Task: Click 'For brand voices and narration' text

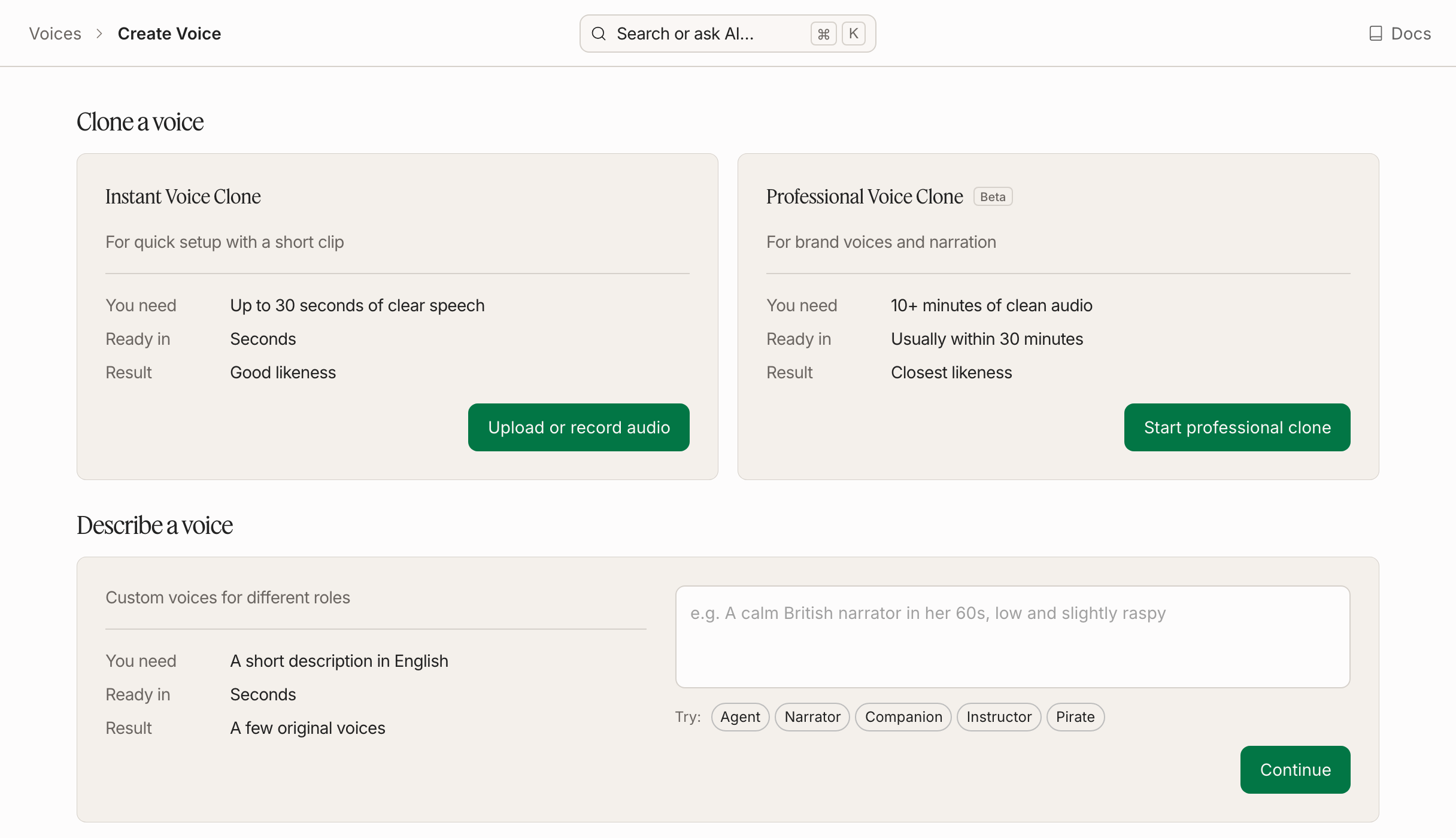Action: coord(881,242)
